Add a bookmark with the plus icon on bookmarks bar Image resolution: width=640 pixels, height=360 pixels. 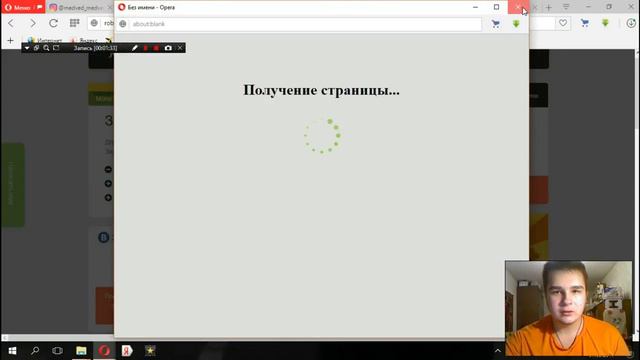tap(11, 40)
